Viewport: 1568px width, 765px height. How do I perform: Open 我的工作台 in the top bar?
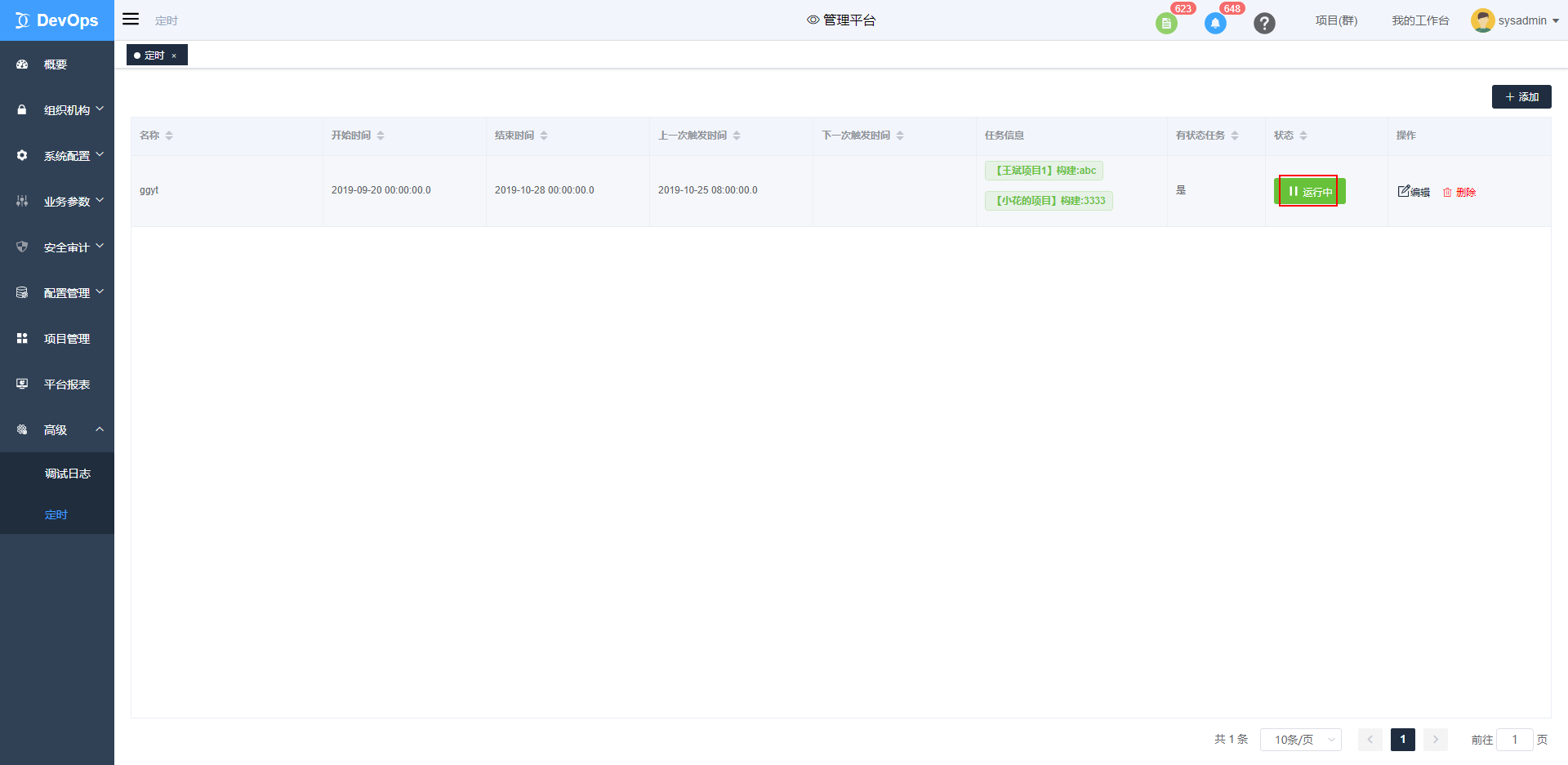point(1420,20)
